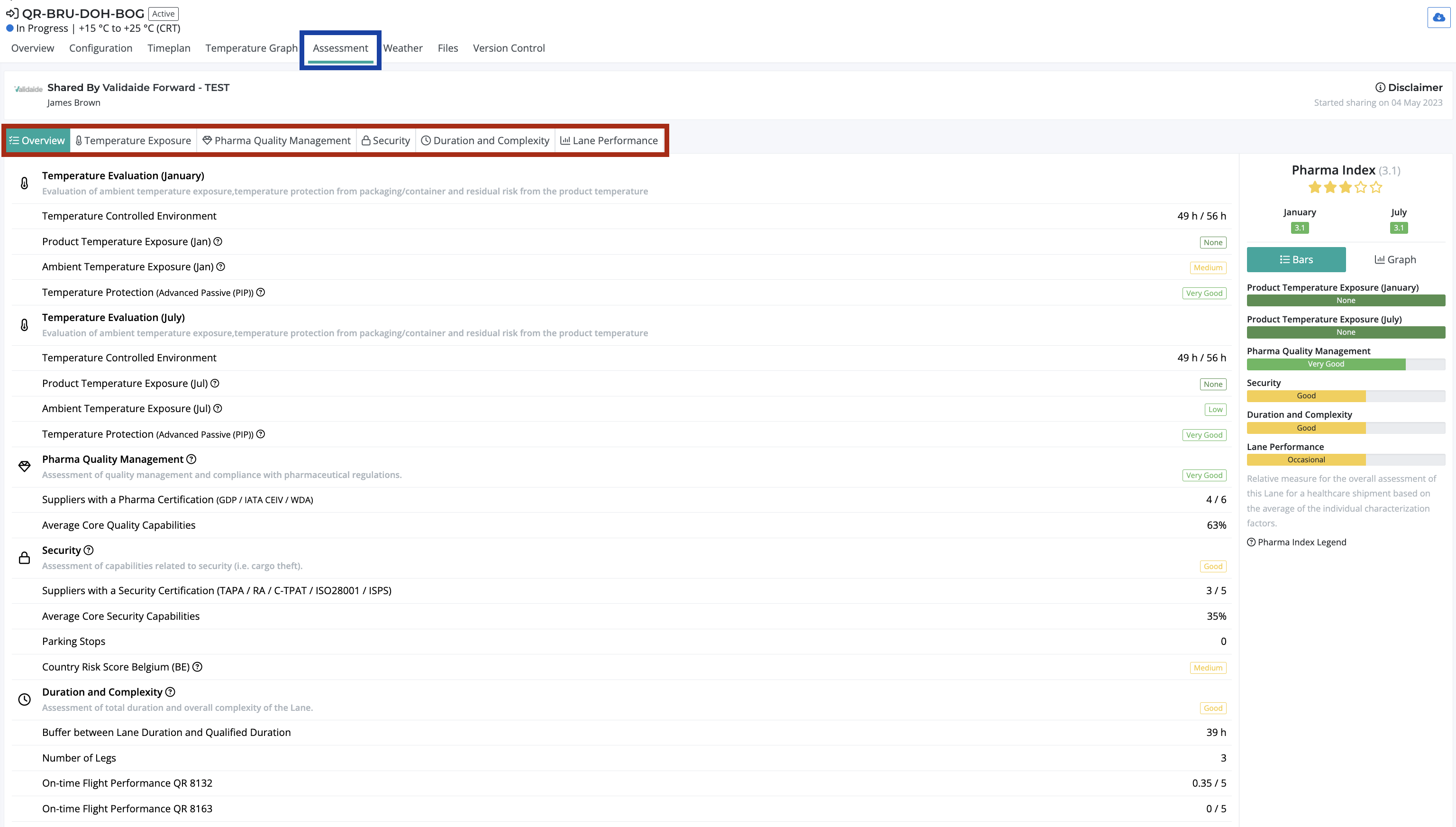
Task: Open the Lane Performance sub-tab
Action: (x=609, y=140)
